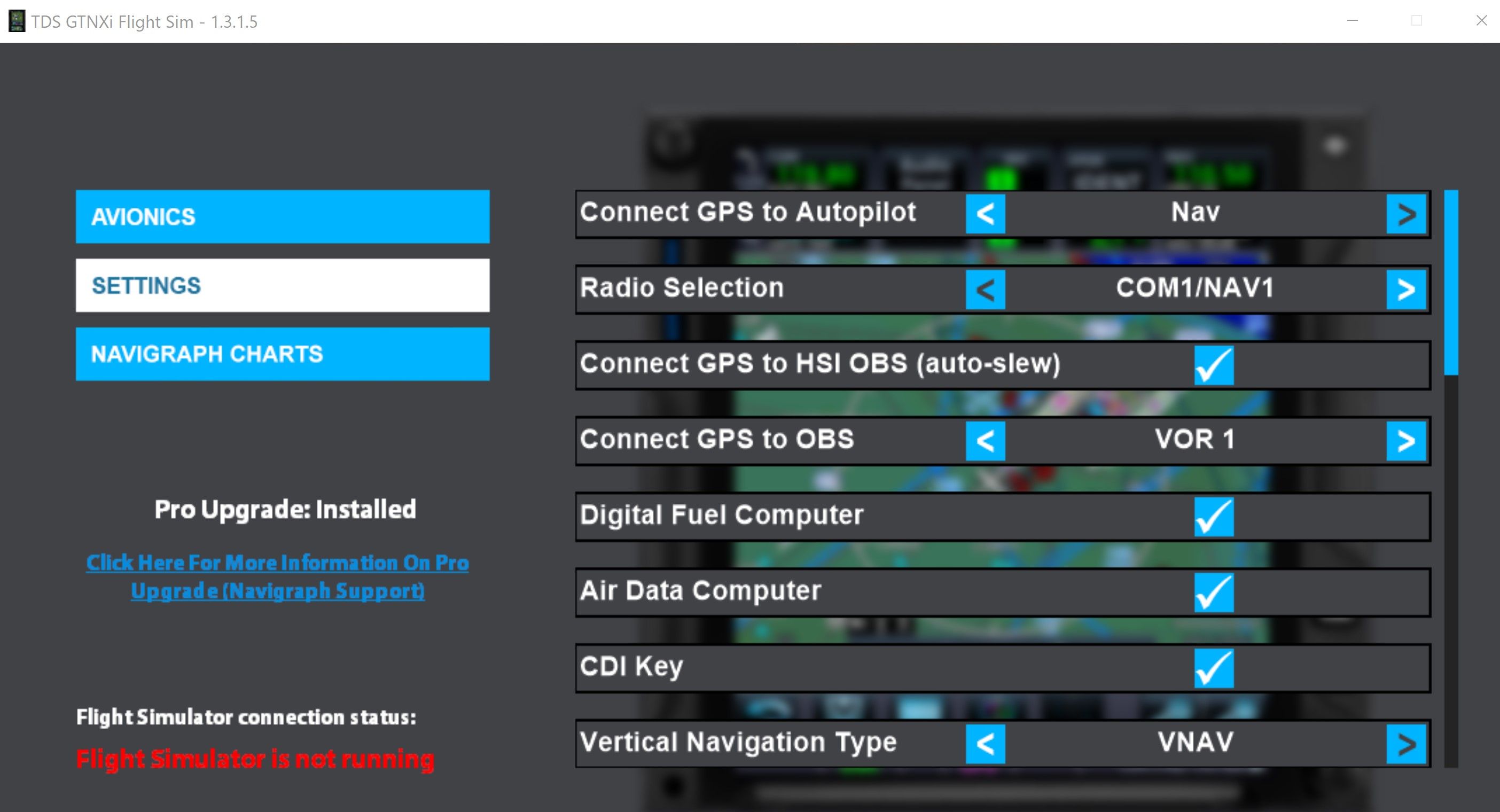
Task: Open the NAVIGRAPH CHARTS tab
Action: click(x=283, y=354)
